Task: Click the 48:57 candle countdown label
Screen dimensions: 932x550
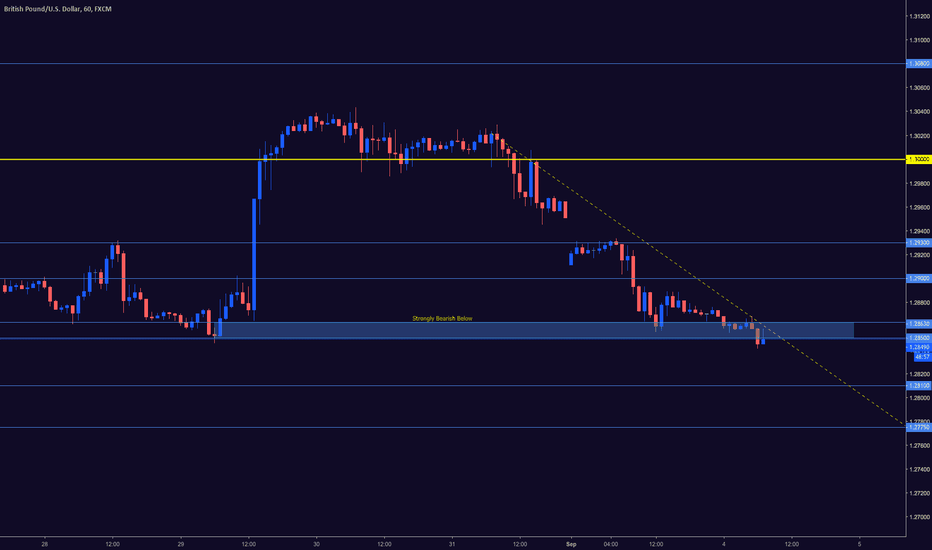Action: click(922, 357)
